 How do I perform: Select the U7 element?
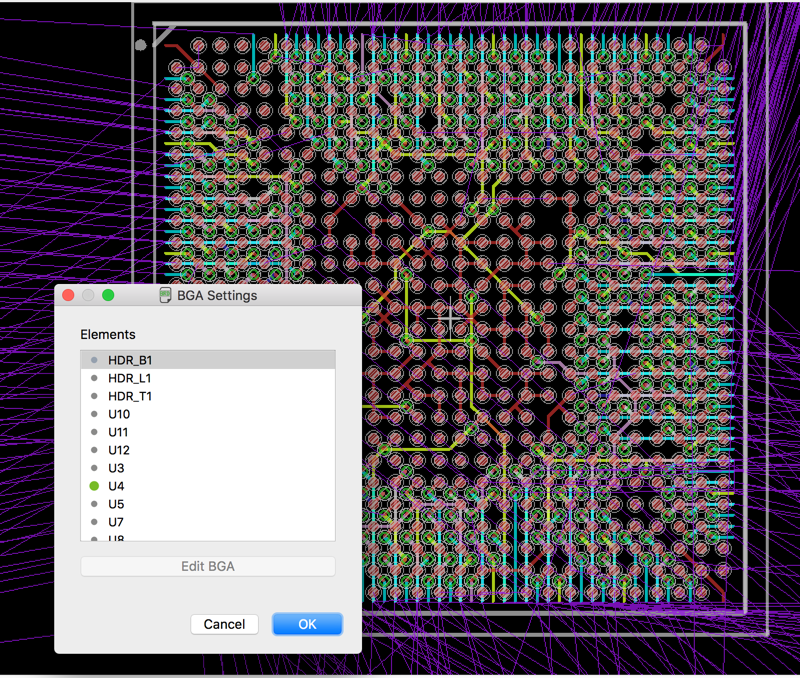coord(115,522)
